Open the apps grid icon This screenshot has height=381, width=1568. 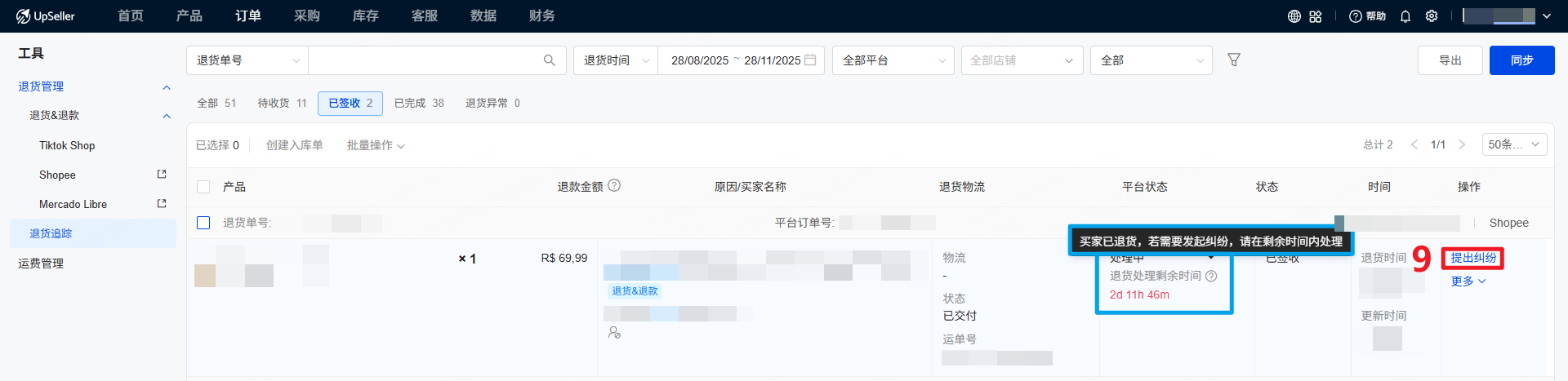1316,16
